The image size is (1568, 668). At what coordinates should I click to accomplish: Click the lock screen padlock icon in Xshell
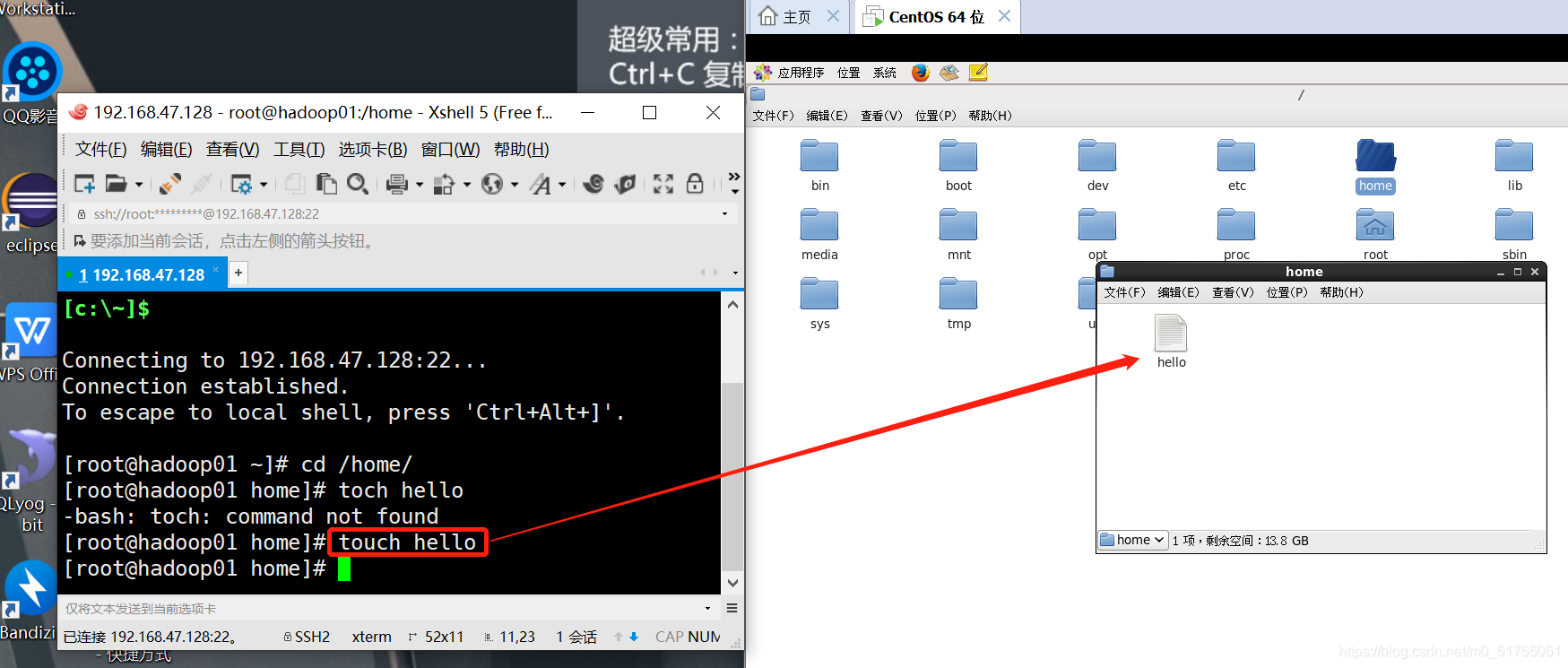tap(695, 184)
